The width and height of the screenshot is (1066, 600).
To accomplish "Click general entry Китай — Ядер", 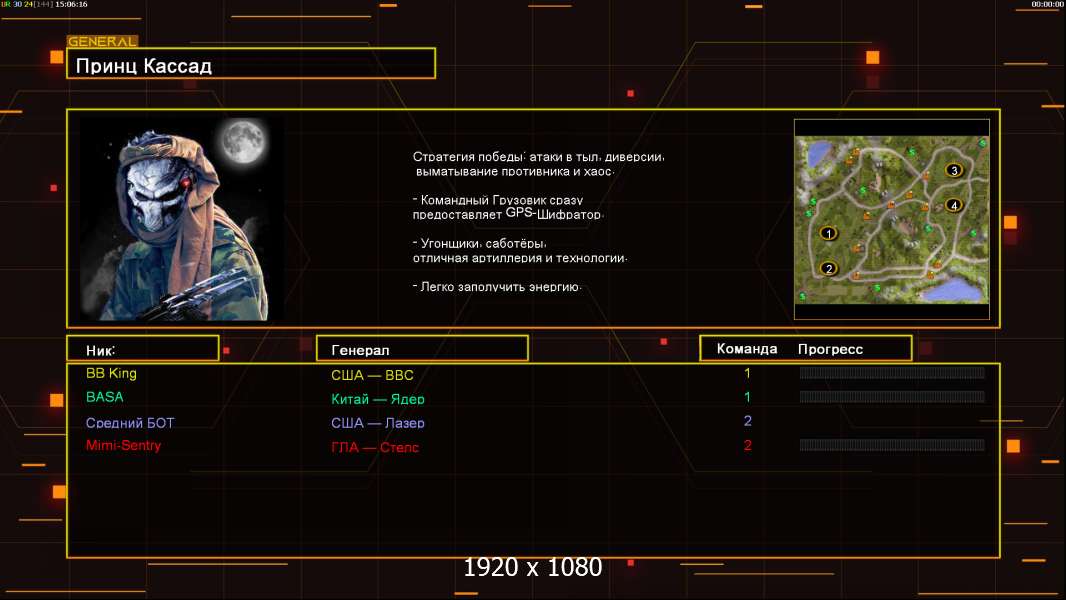I will (377, 399).
